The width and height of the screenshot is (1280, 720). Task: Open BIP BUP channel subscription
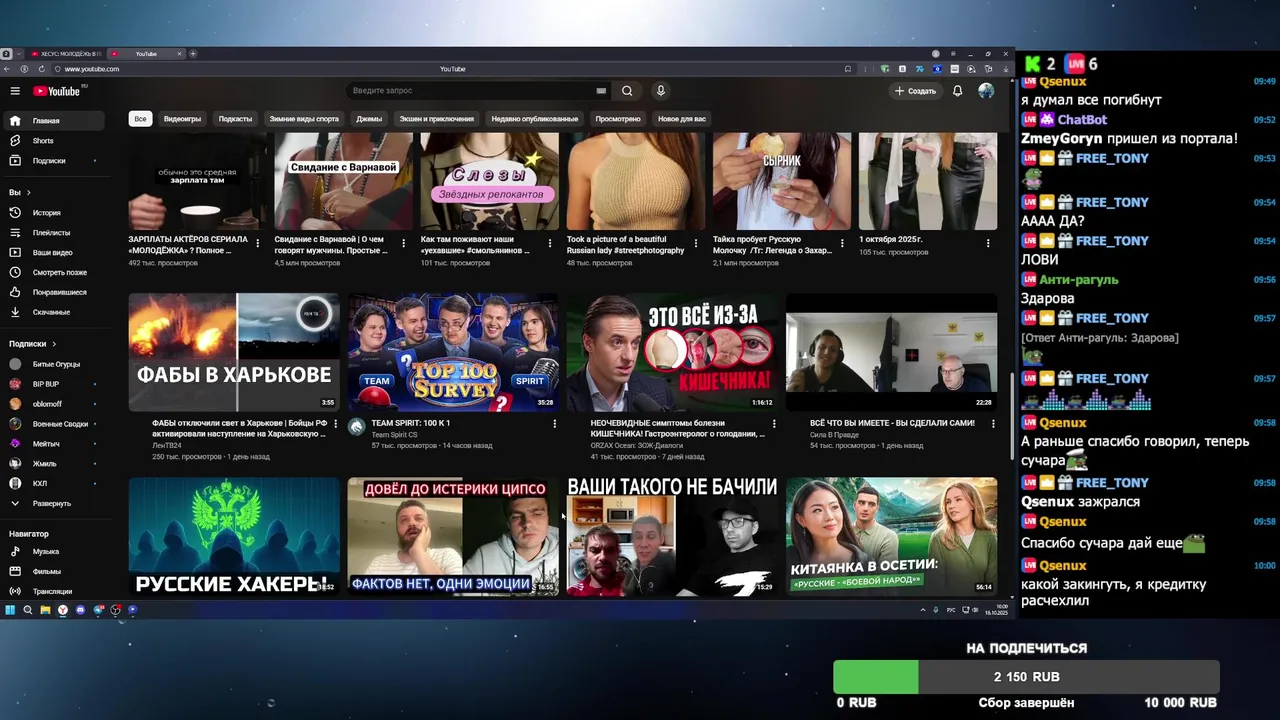53,384
